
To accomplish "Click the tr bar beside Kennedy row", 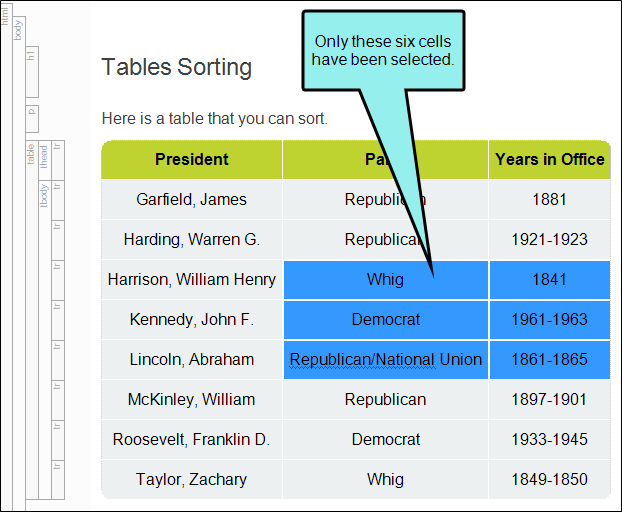I will (58, 320).
